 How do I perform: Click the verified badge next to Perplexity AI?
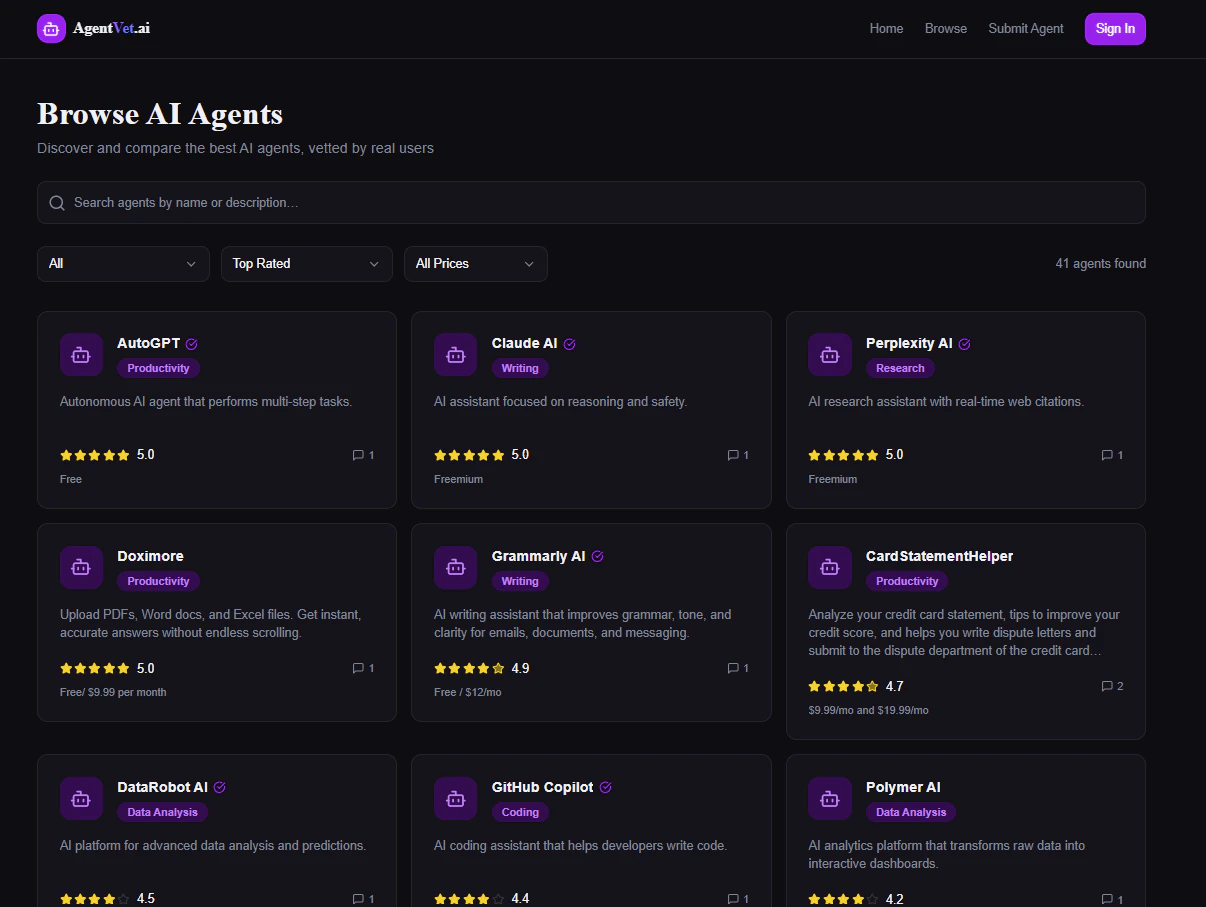(965, 344)
